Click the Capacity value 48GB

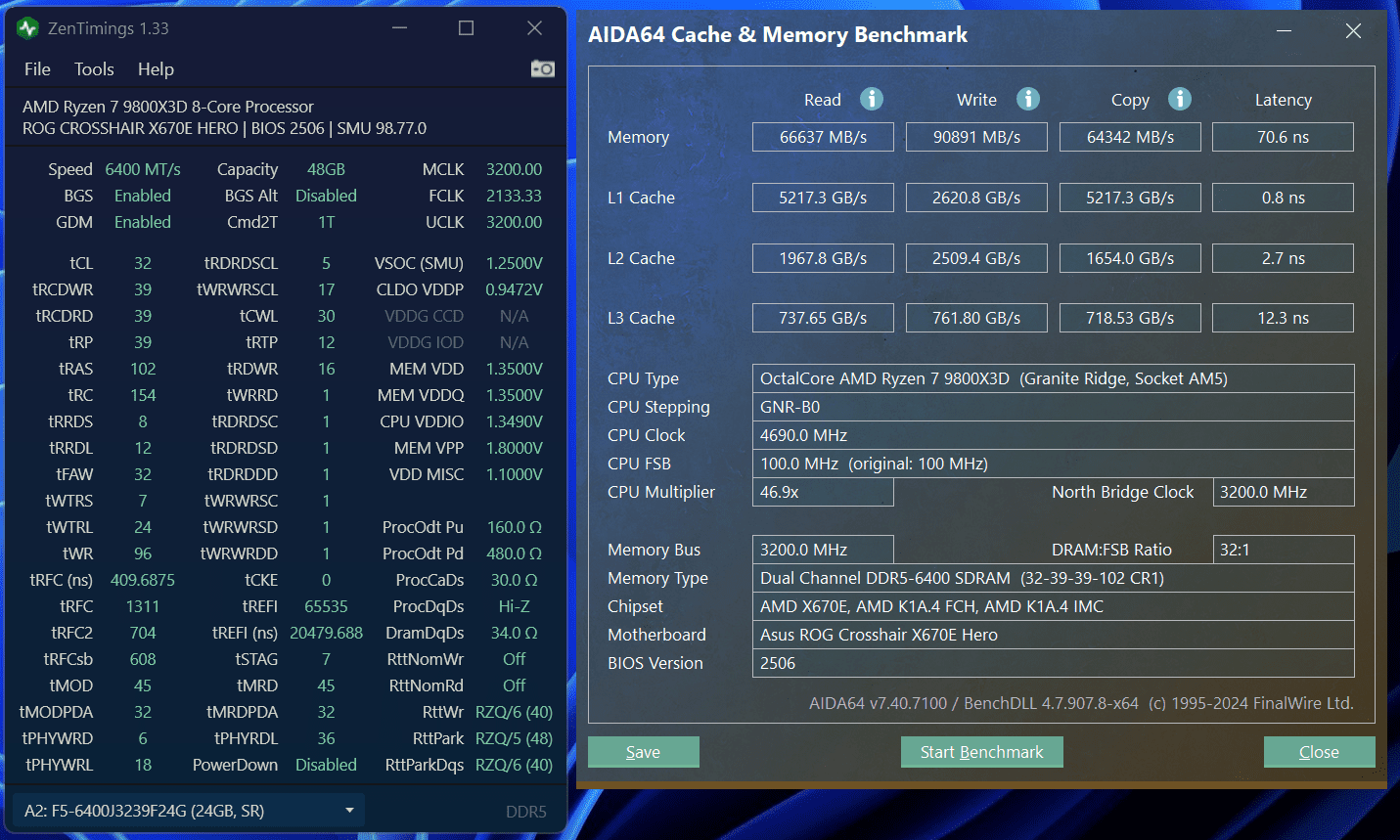click(x=326, y=169)
